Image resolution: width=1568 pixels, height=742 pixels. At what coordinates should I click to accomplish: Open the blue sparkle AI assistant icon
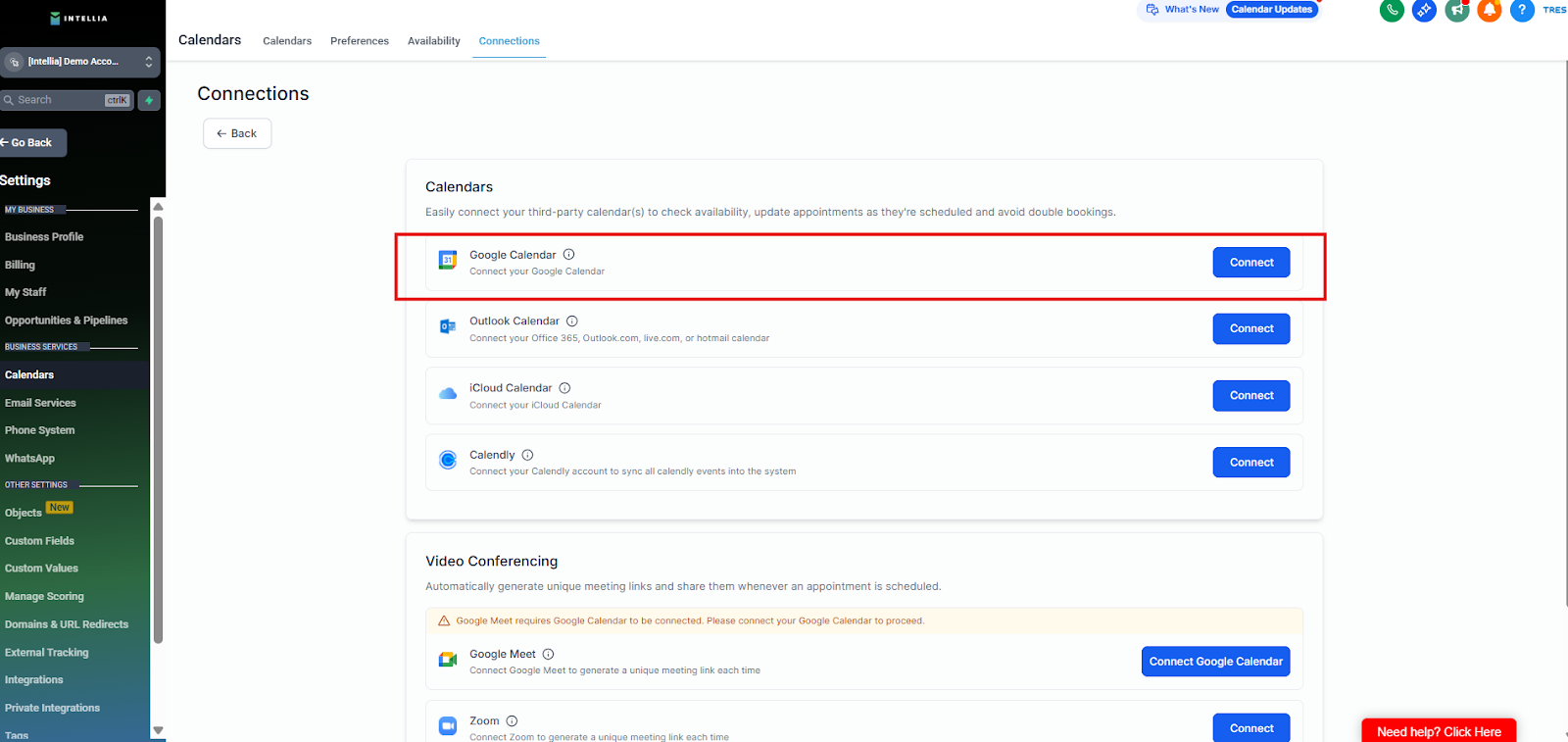[x=1424, y=11]
